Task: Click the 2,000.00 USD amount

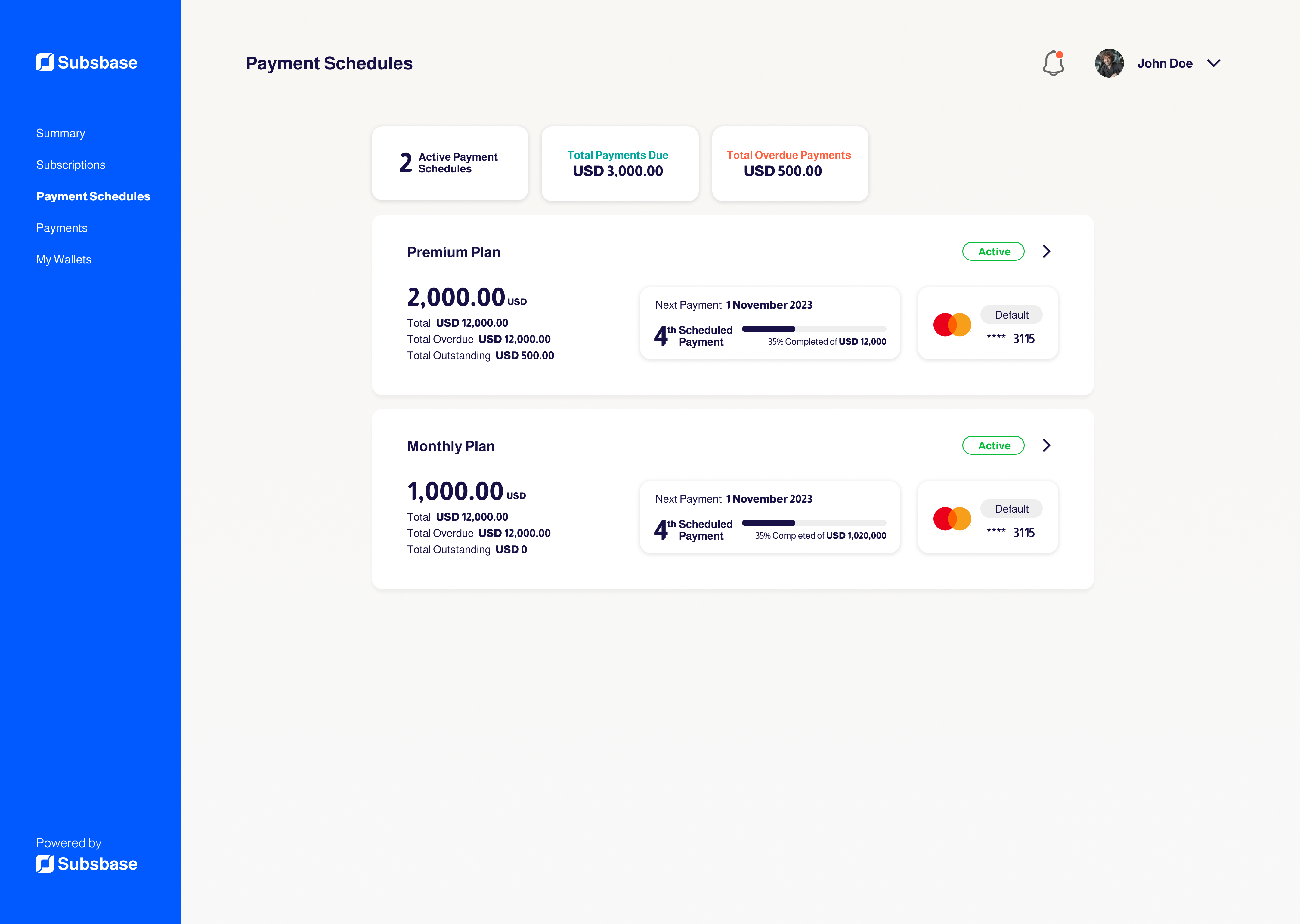Action: click(467, 297)
